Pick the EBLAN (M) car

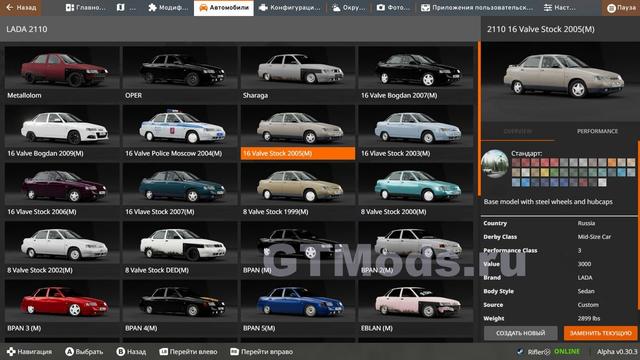point(416,307)
